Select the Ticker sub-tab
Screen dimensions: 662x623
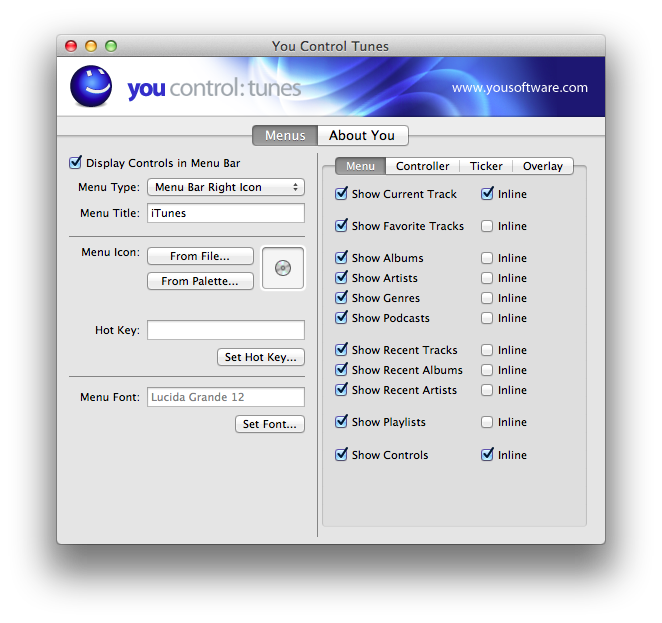[486, 166]
